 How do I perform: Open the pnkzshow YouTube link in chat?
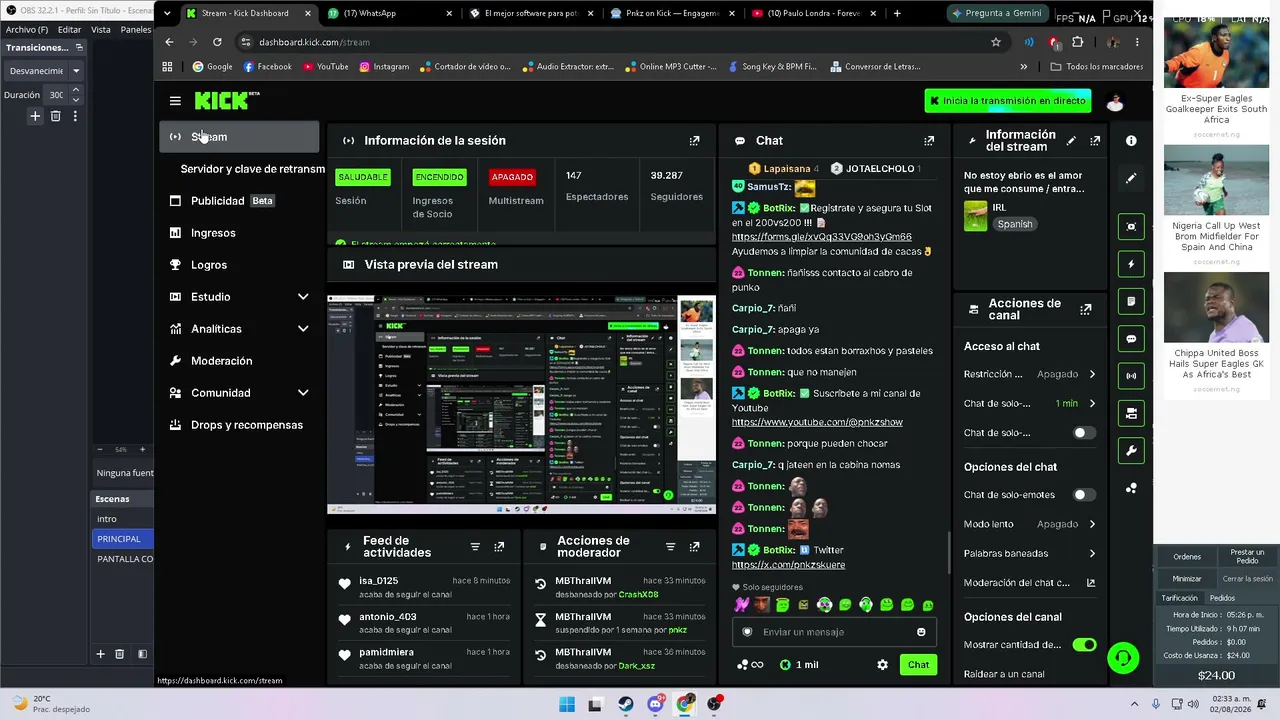[x=817, y=422]
